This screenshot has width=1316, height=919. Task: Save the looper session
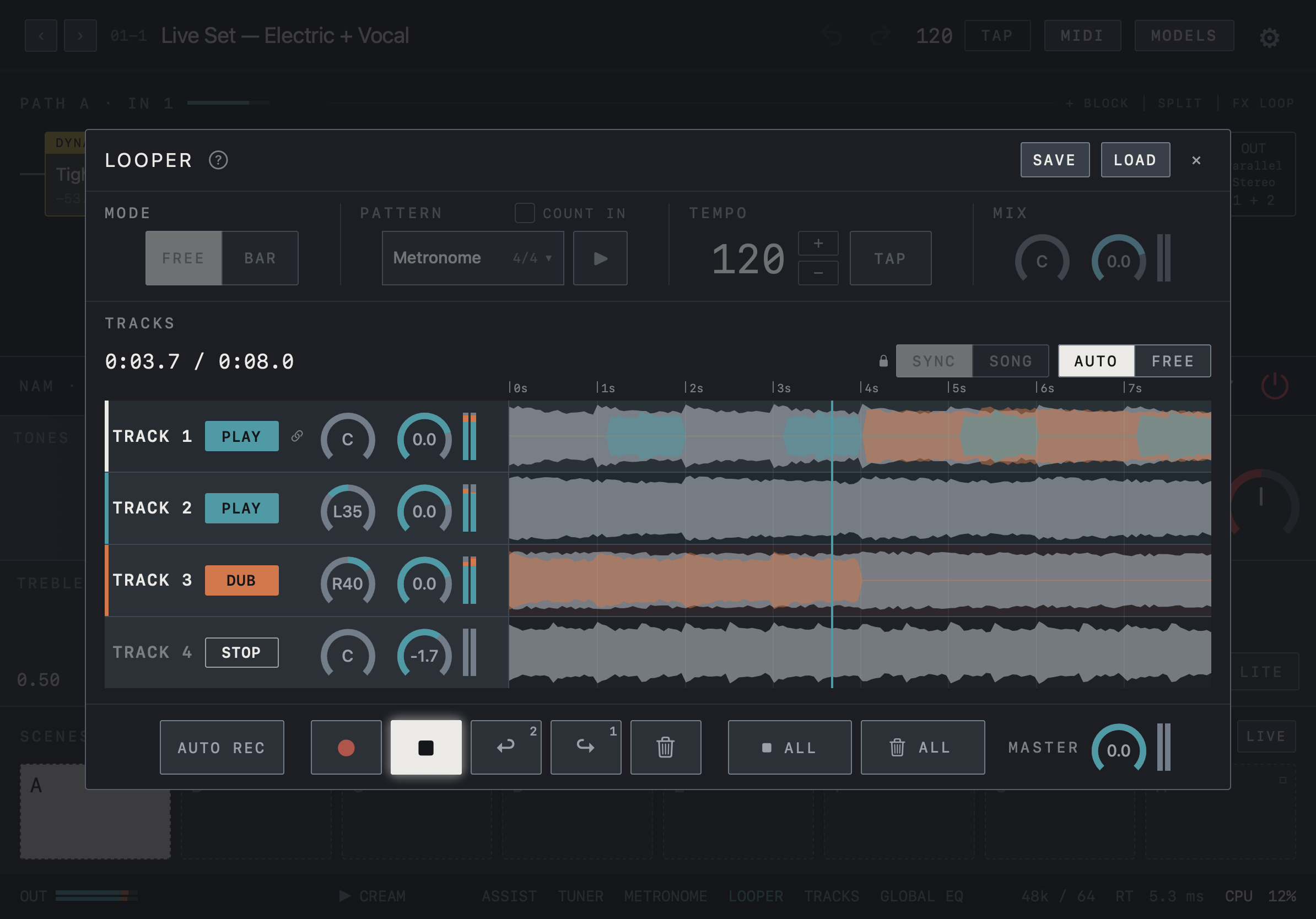click(1055, 160)
